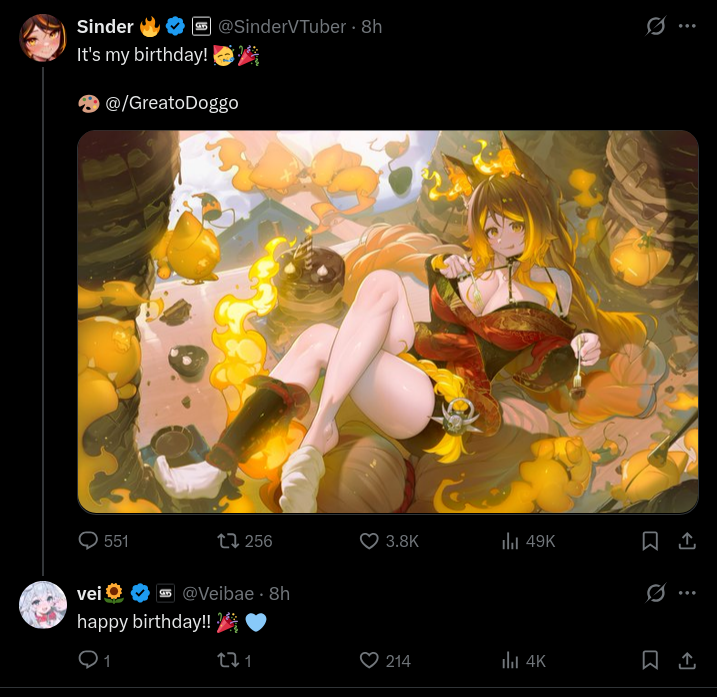This screenshot has width=717, height=697.
Task: Open more options on Sinder's tweet
Action: 687,26
